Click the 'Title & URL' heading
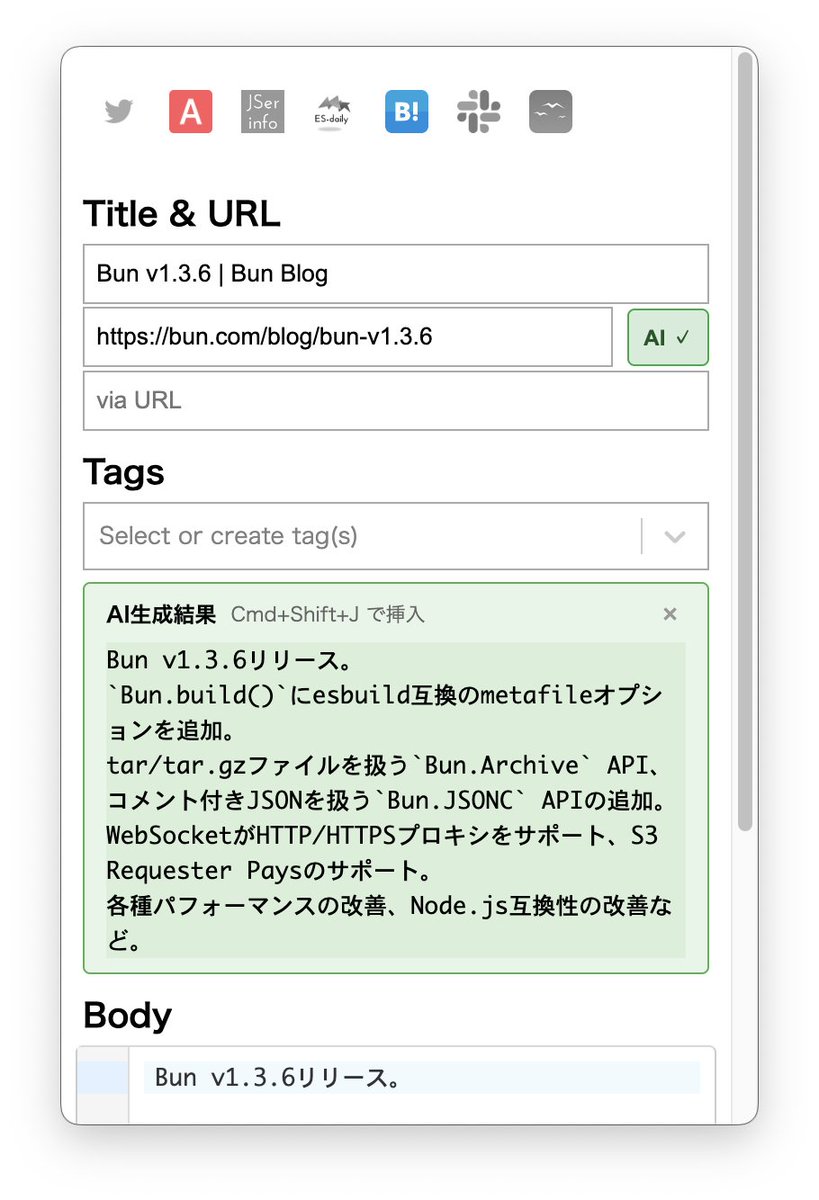This screenshot has height=1200, width=819. [182, 214]
